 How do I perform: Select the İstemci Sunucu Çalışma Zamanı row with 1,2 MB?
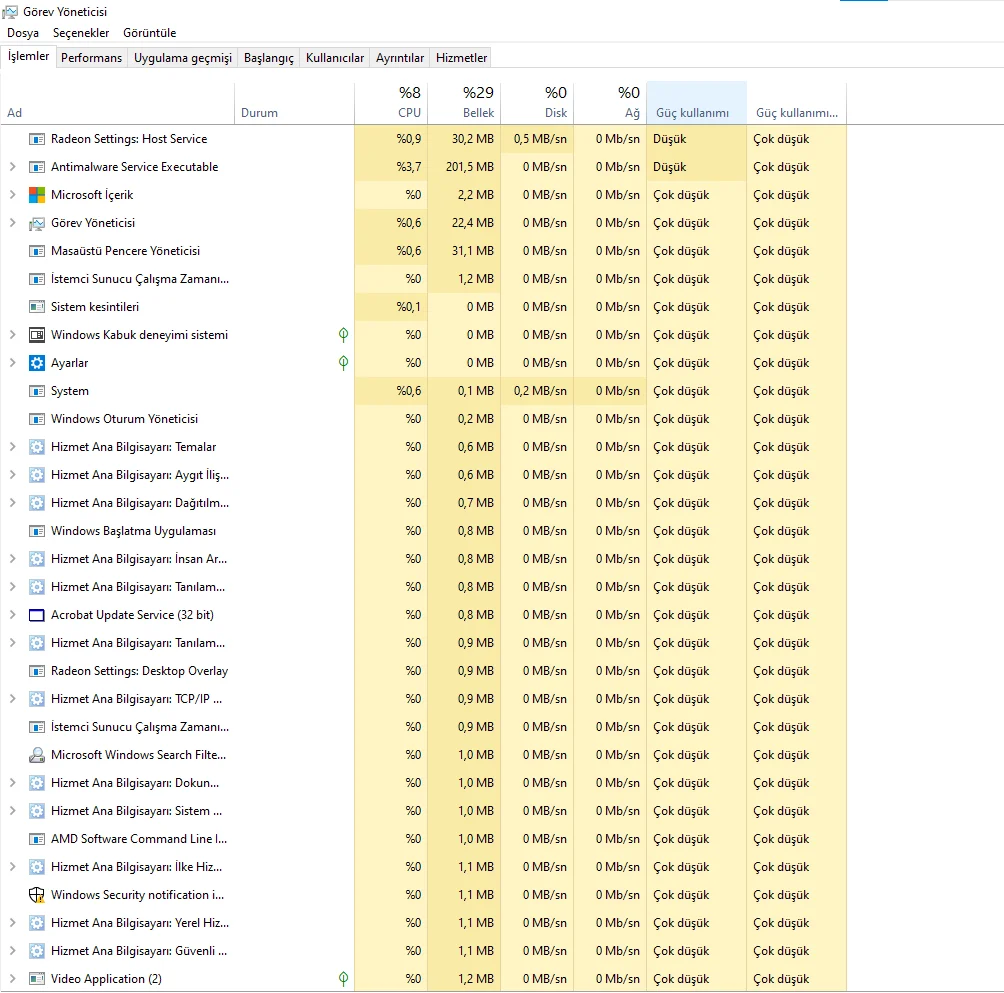(423, 279)
